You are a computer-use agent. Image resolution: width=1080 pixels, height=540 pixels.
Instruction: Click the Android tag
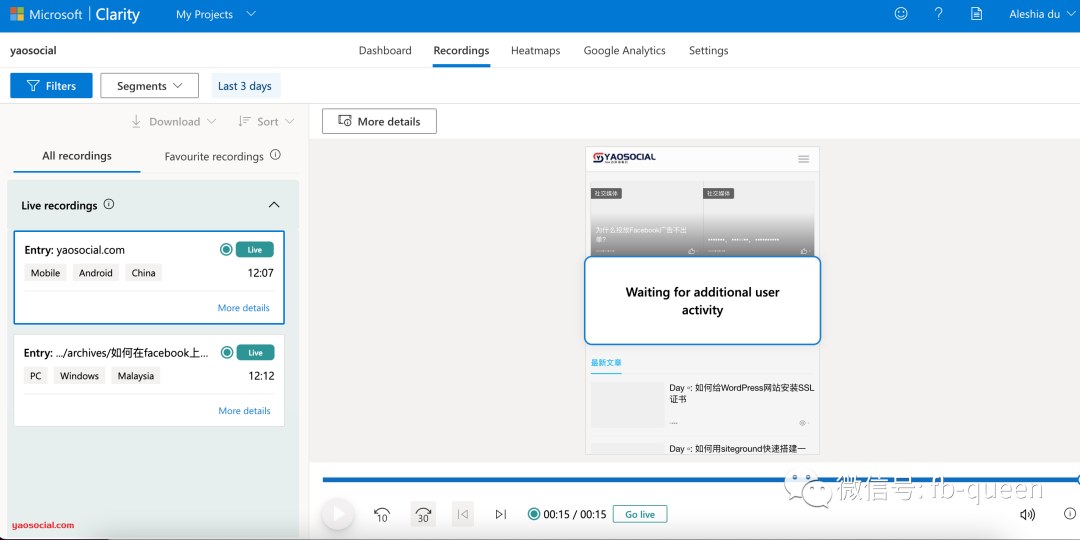[x=96, y=273]
